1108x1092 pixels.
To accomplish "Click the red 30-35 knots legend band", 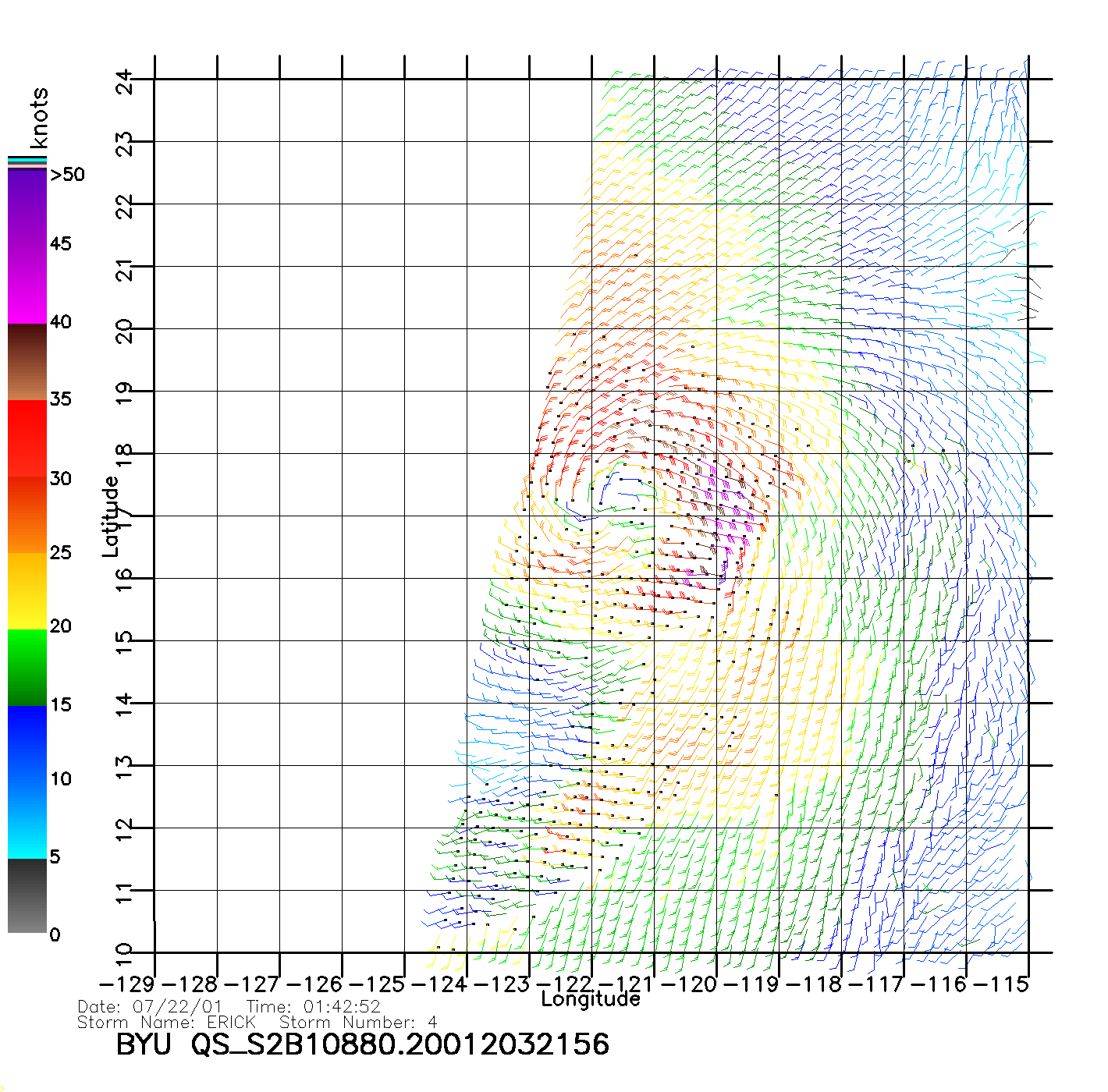I will [x=27, y=438].
